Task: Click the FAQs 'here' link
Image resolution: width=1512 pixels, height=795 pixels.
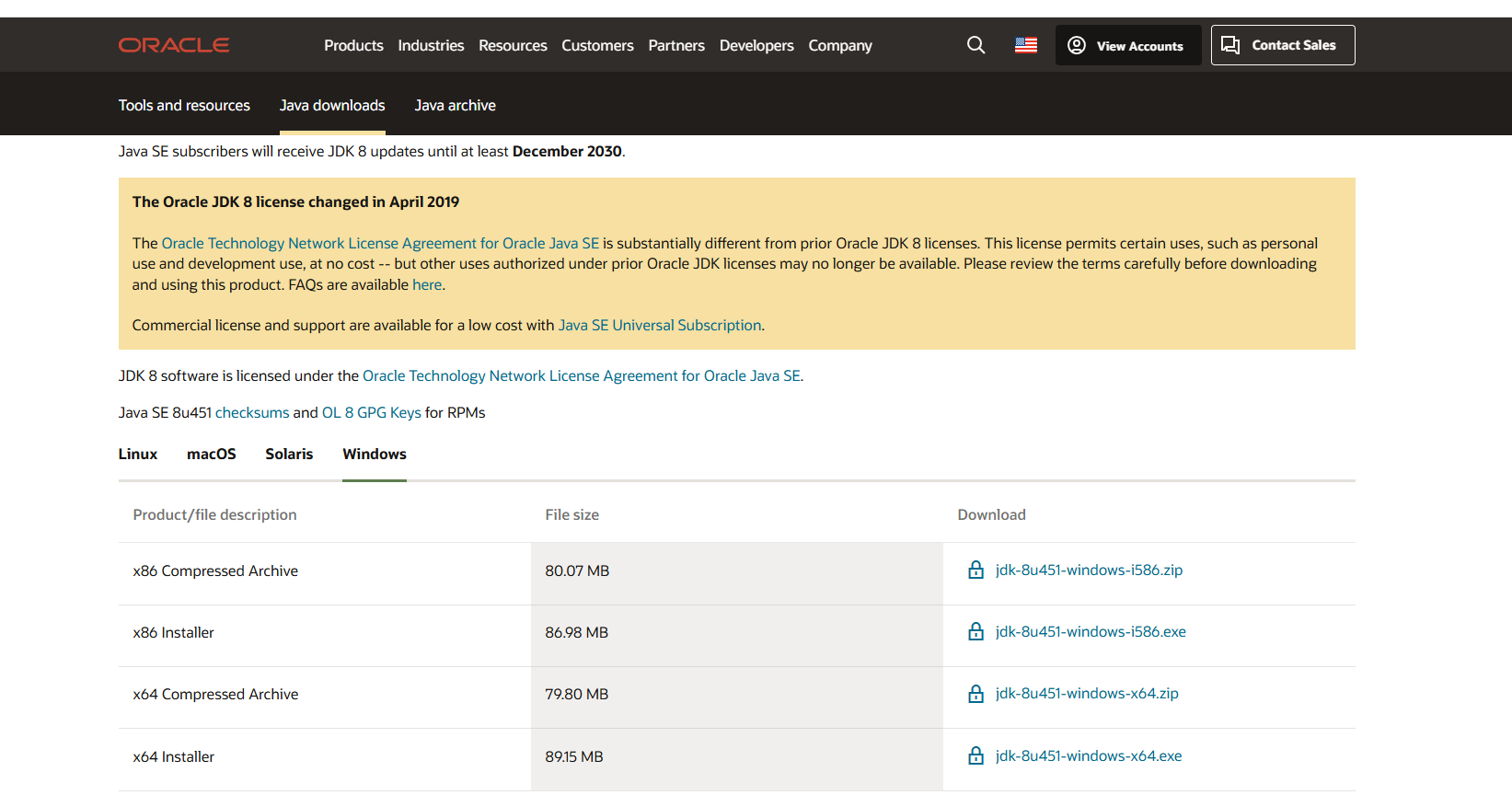Action: (427, 284)
